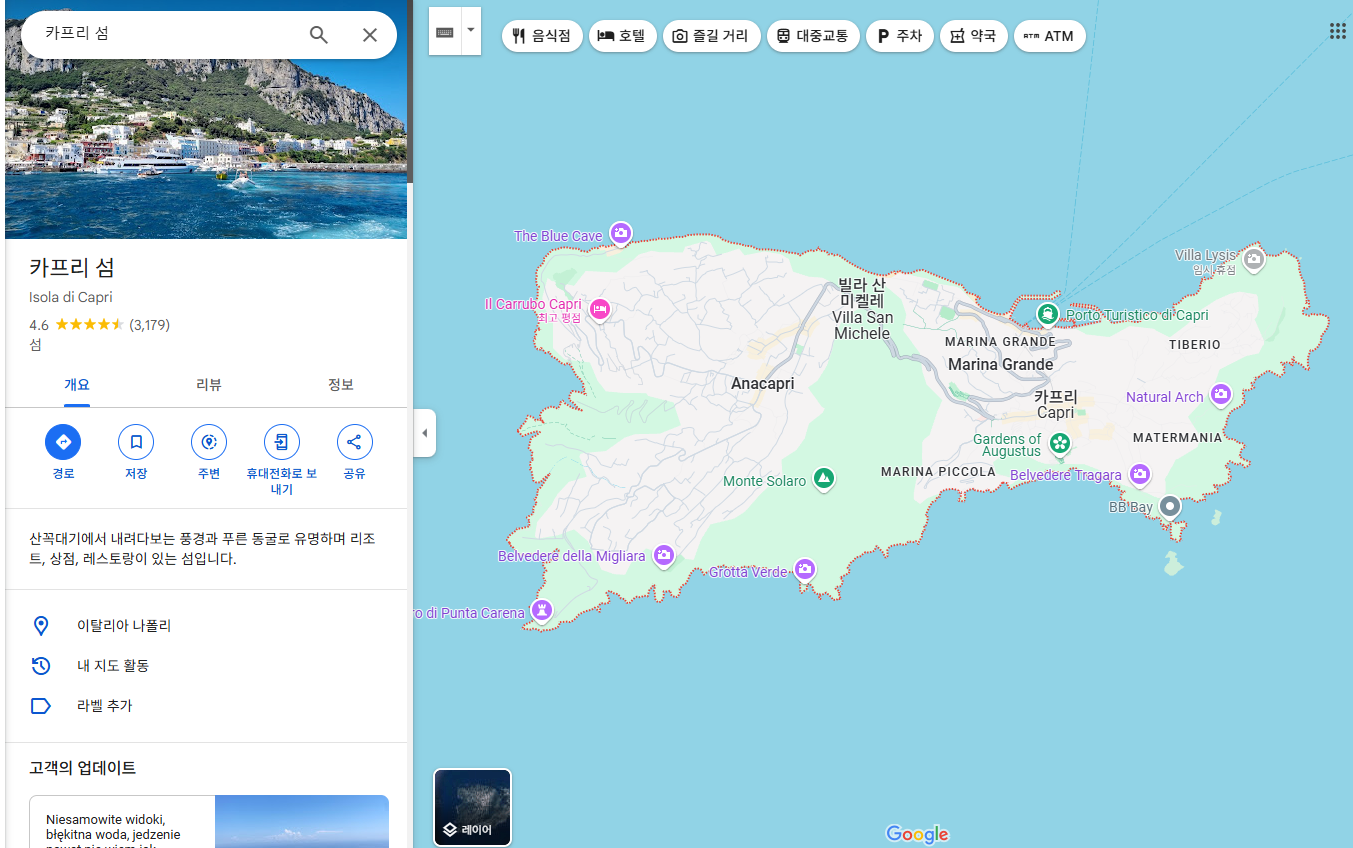Click The Blue Cave camera pin

point(620,234)
